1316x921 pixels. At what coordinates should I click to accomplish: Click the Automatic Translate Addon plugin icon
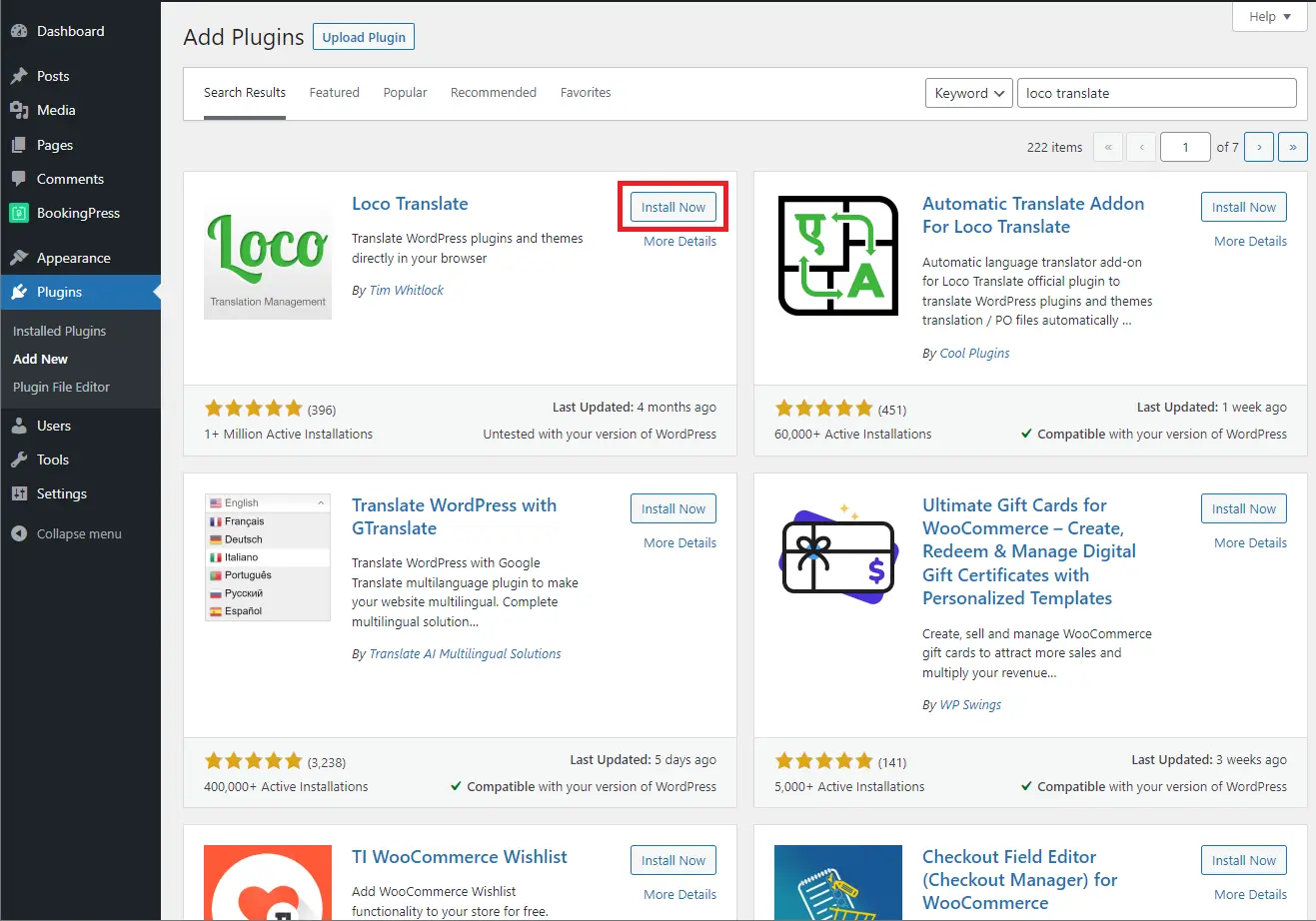(x=838, y=256)
